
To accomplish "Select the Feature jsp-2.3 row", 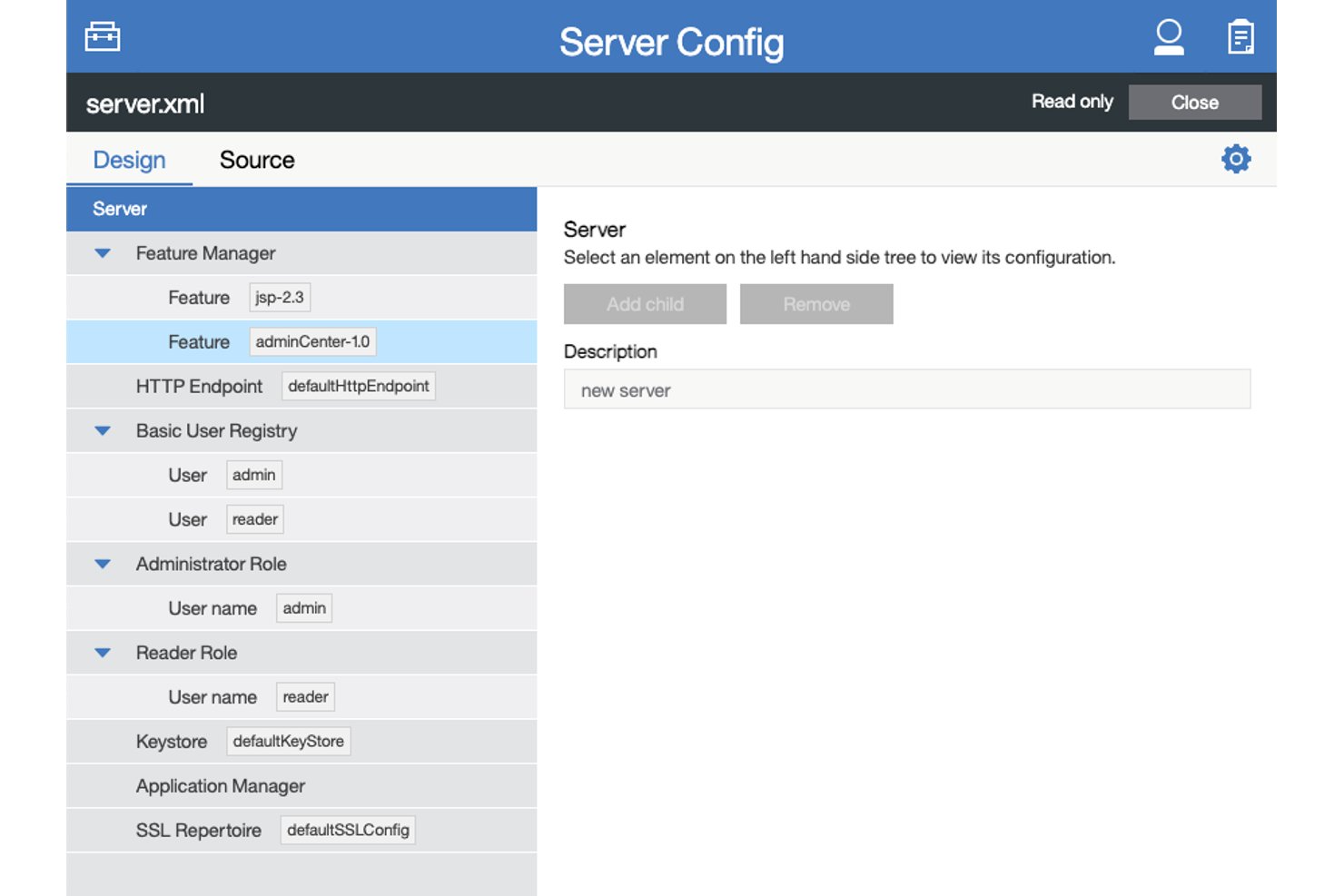I will [301, 298].
